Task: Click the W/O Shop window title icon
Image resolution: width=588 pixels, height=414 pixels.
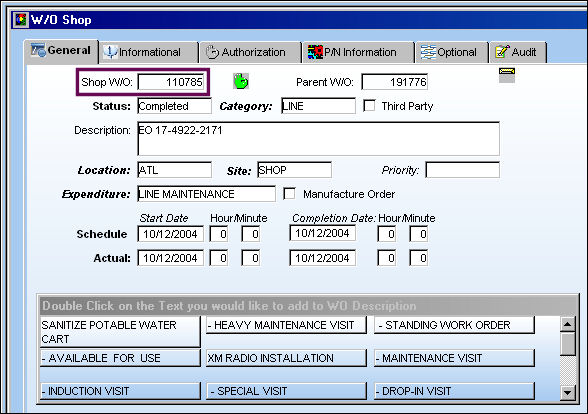Action: pos(21,19)
